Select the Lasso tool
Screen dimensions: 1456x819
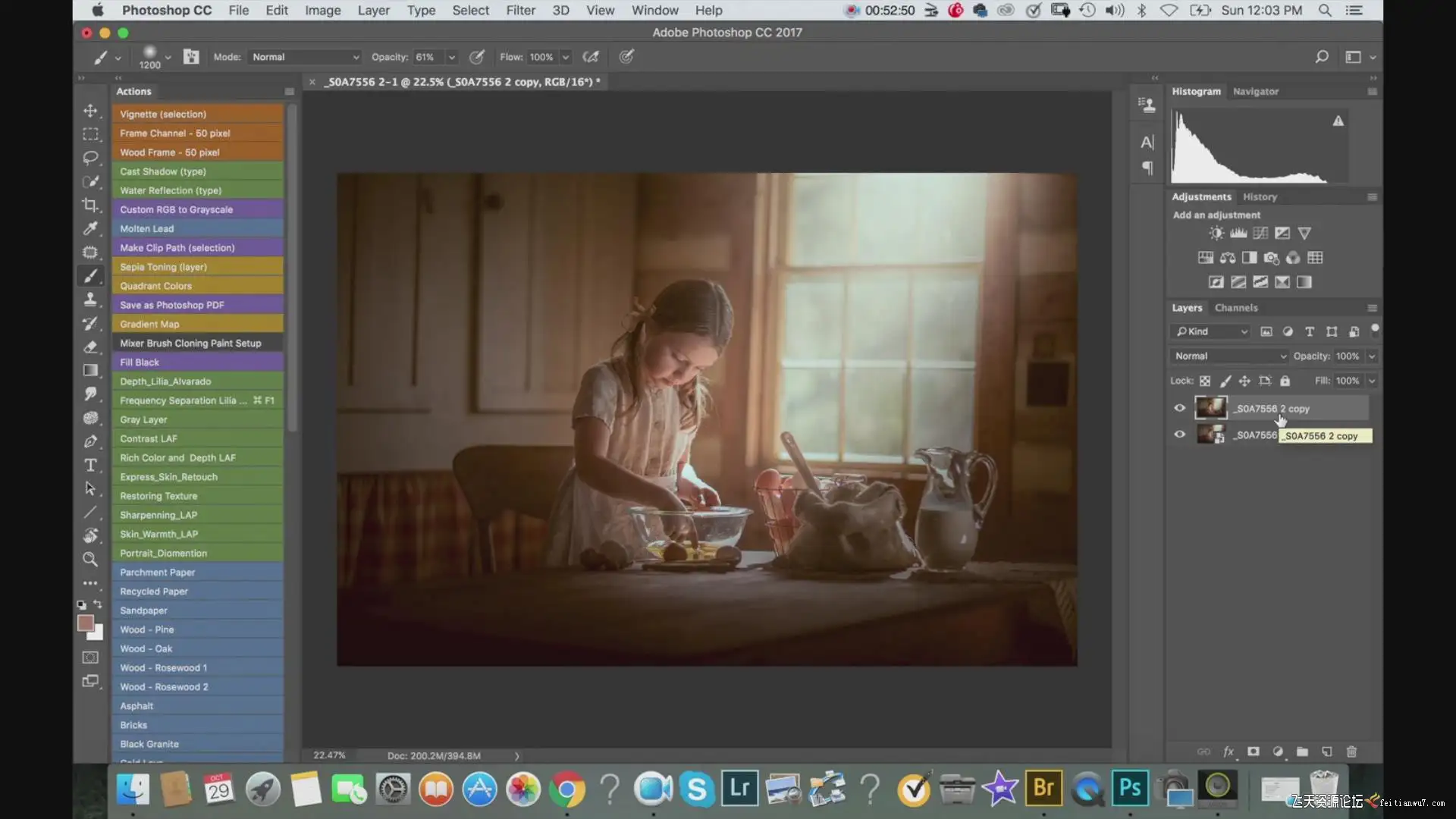90,158
